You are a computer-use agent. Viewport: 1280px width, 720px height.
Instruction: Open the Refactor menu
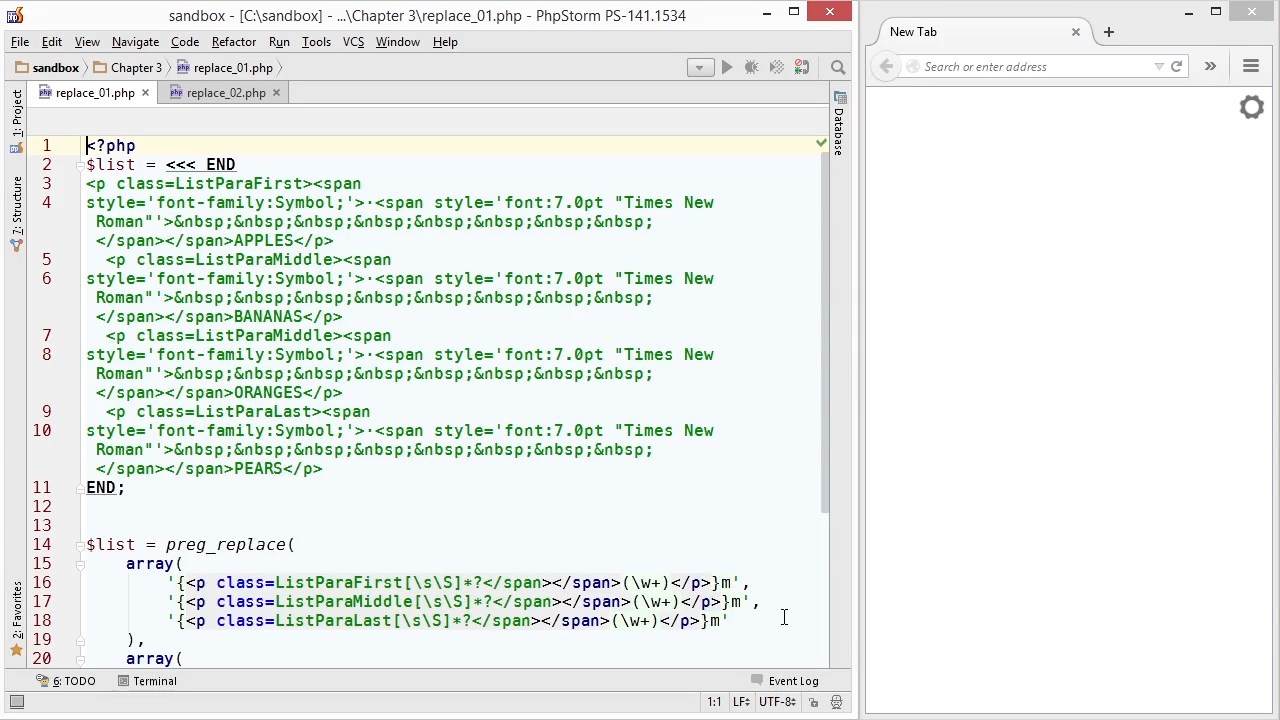point(234,42)
